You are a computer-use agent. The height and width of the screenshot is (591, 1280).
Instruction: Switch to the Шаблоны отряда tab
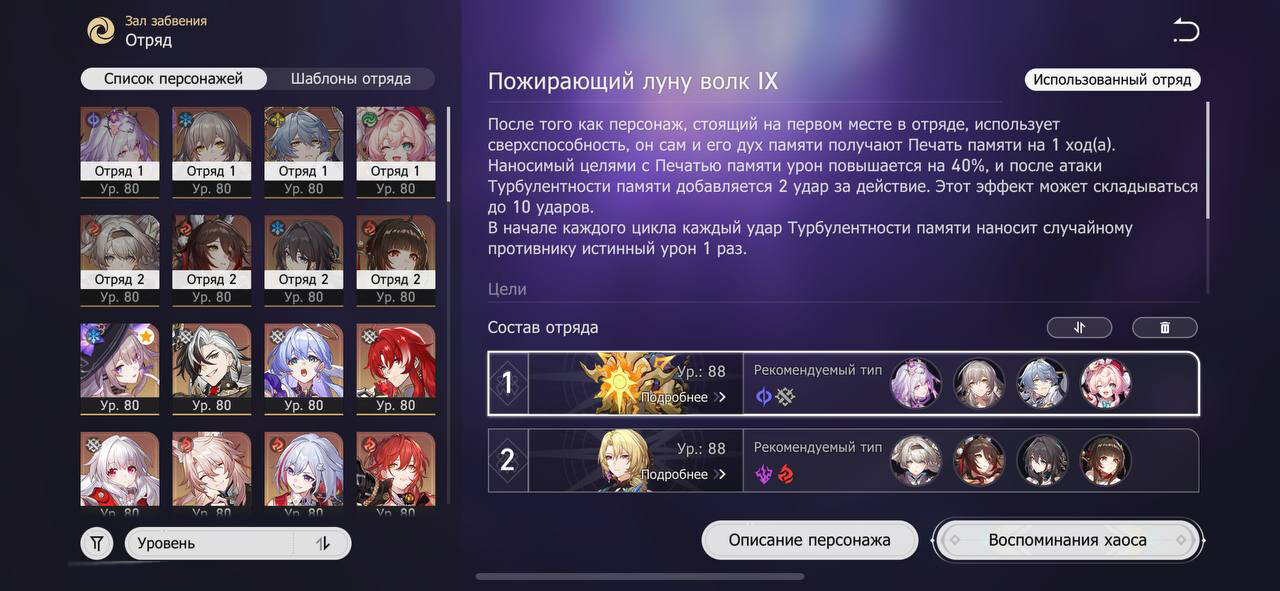tap(351, 79)
